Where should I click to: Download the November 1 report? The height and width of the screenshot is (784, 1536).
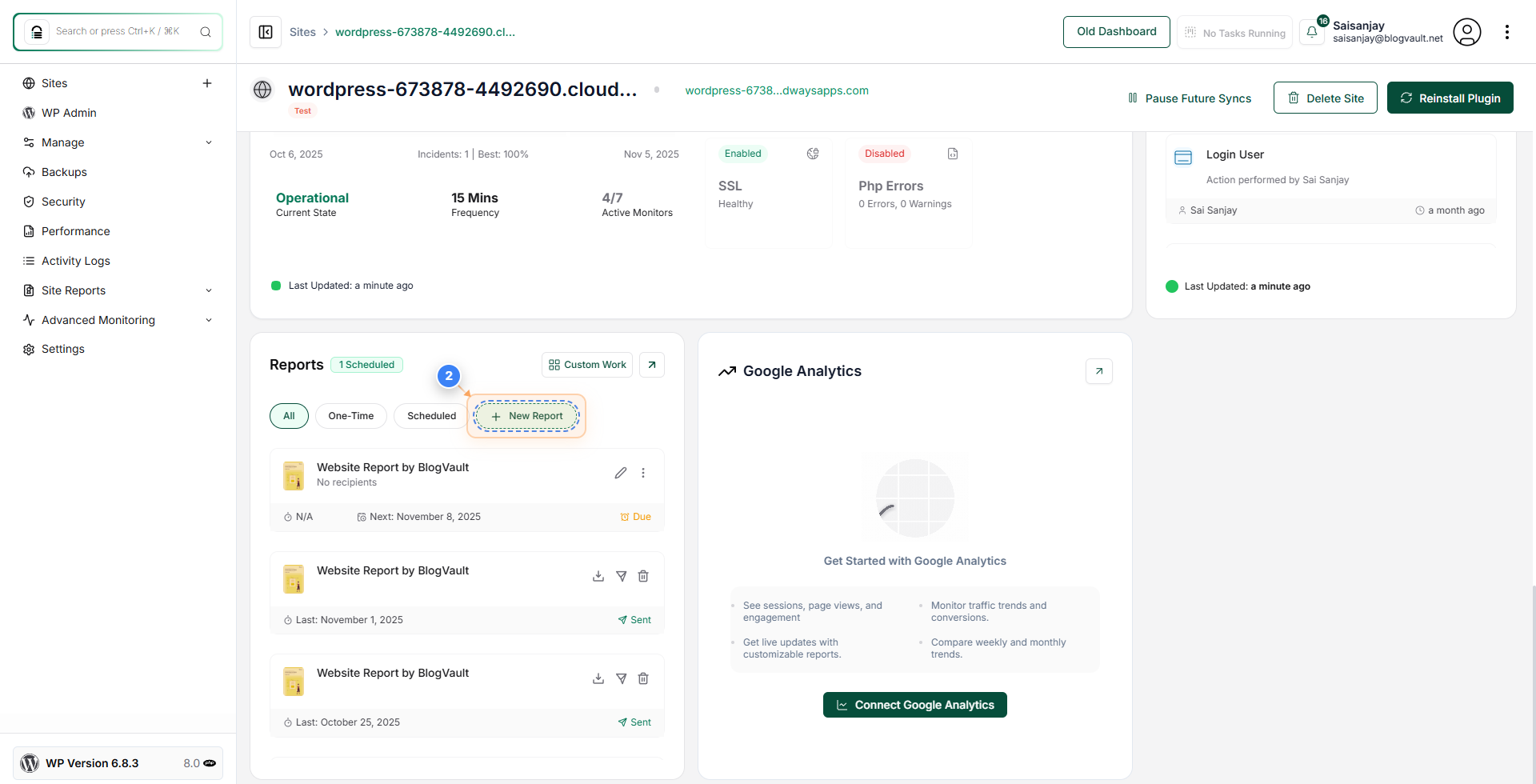click(x=598, y=576)
